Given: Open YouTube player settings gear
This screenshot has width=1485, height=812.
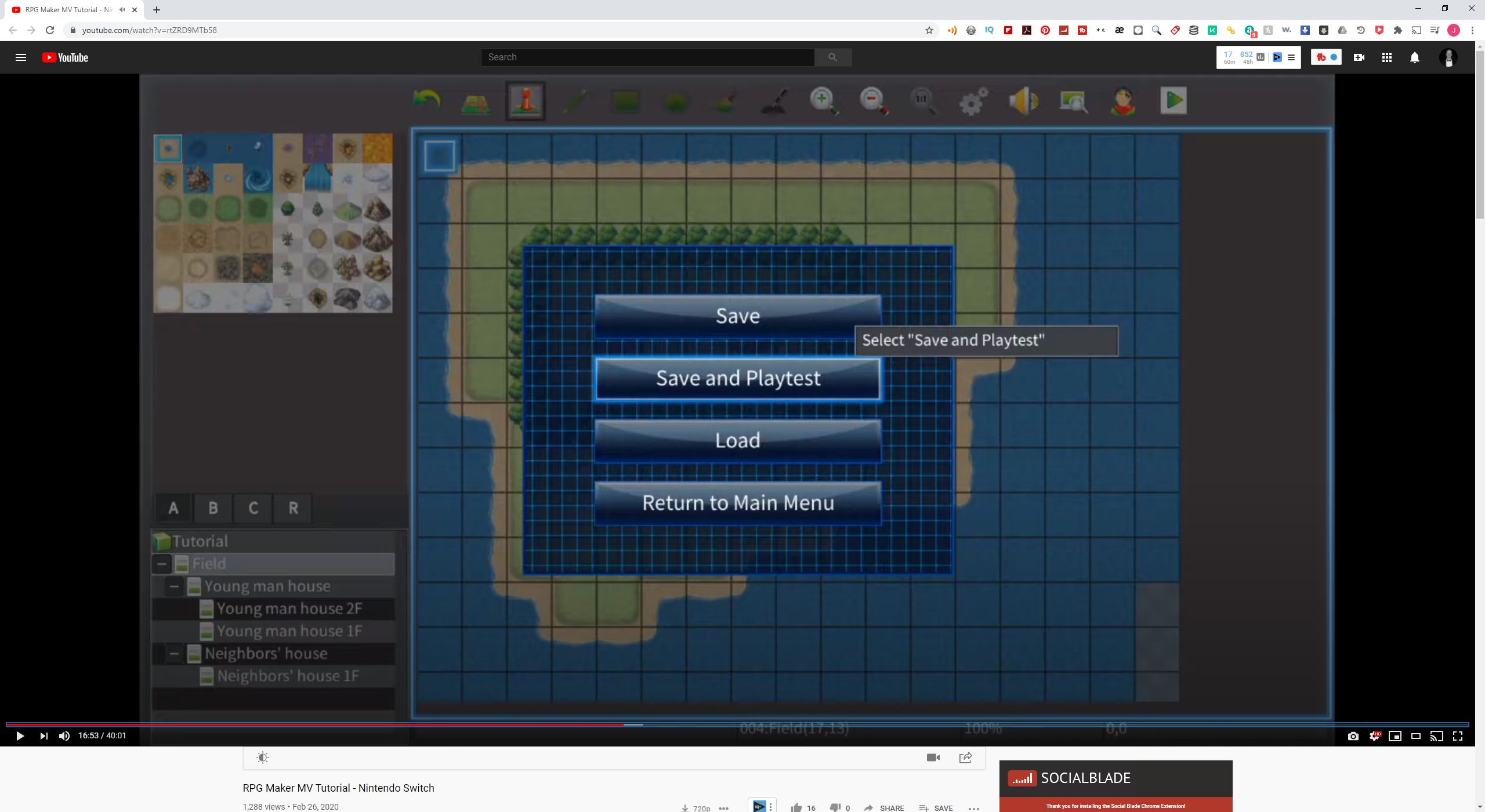Looking at the screenshot, I should tap(1374, 736).
